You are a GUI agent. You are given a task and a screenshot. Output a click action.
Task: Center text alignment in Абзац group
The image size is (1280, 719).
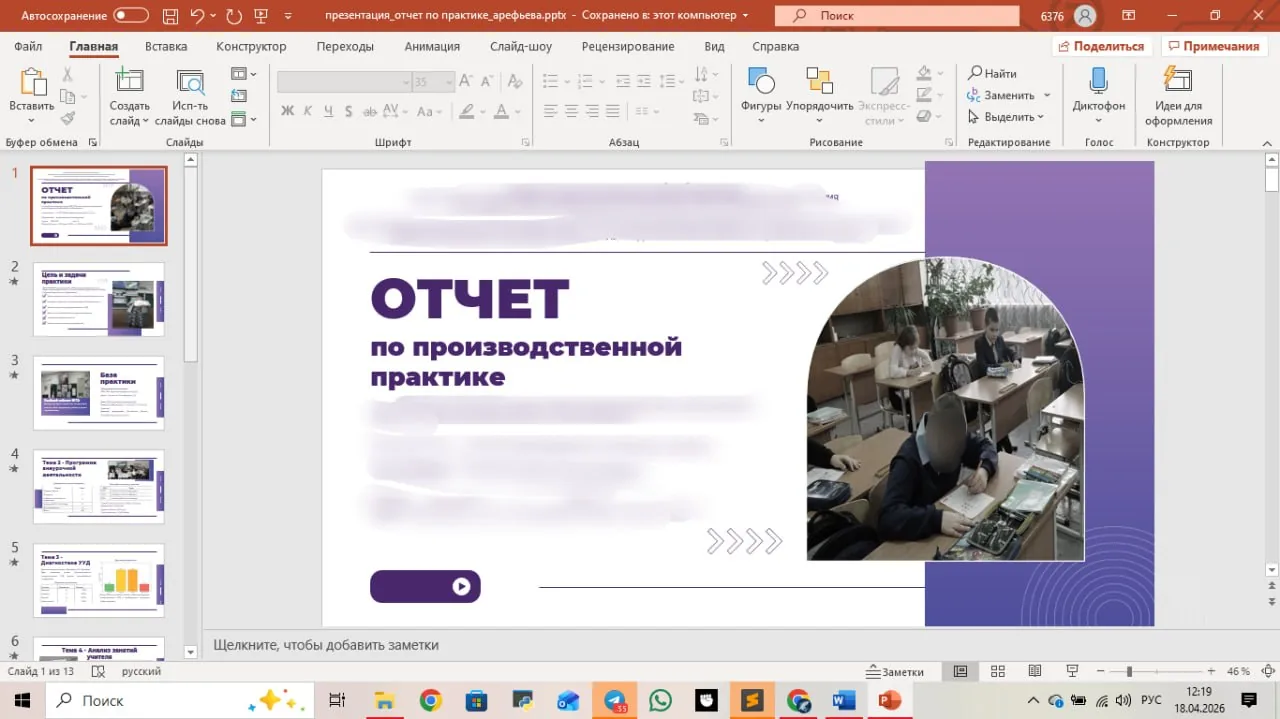click(x=571, y=111)
